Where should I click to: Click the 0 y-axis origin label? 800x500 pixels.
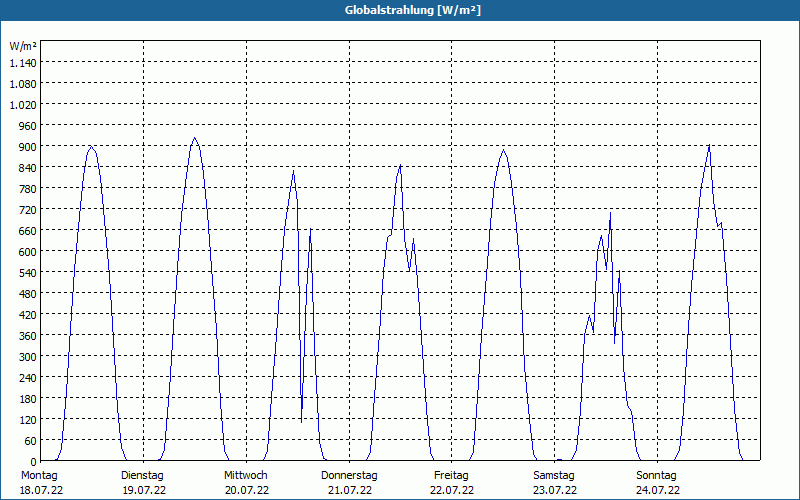coord(34,462)
